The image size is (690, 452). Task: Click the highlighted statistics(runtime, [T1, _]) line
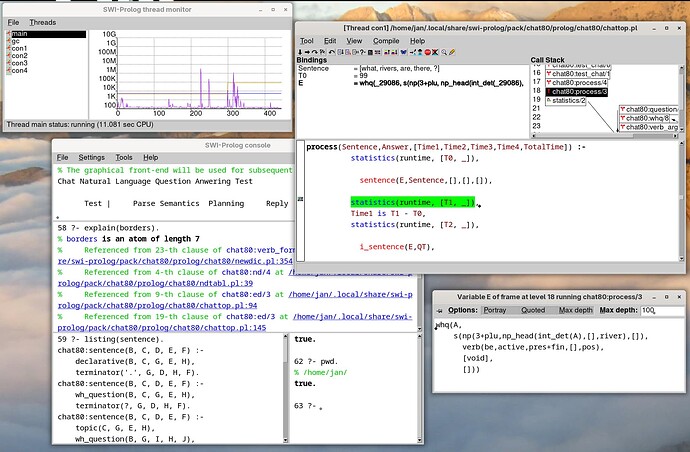click(x=413, y=202)
